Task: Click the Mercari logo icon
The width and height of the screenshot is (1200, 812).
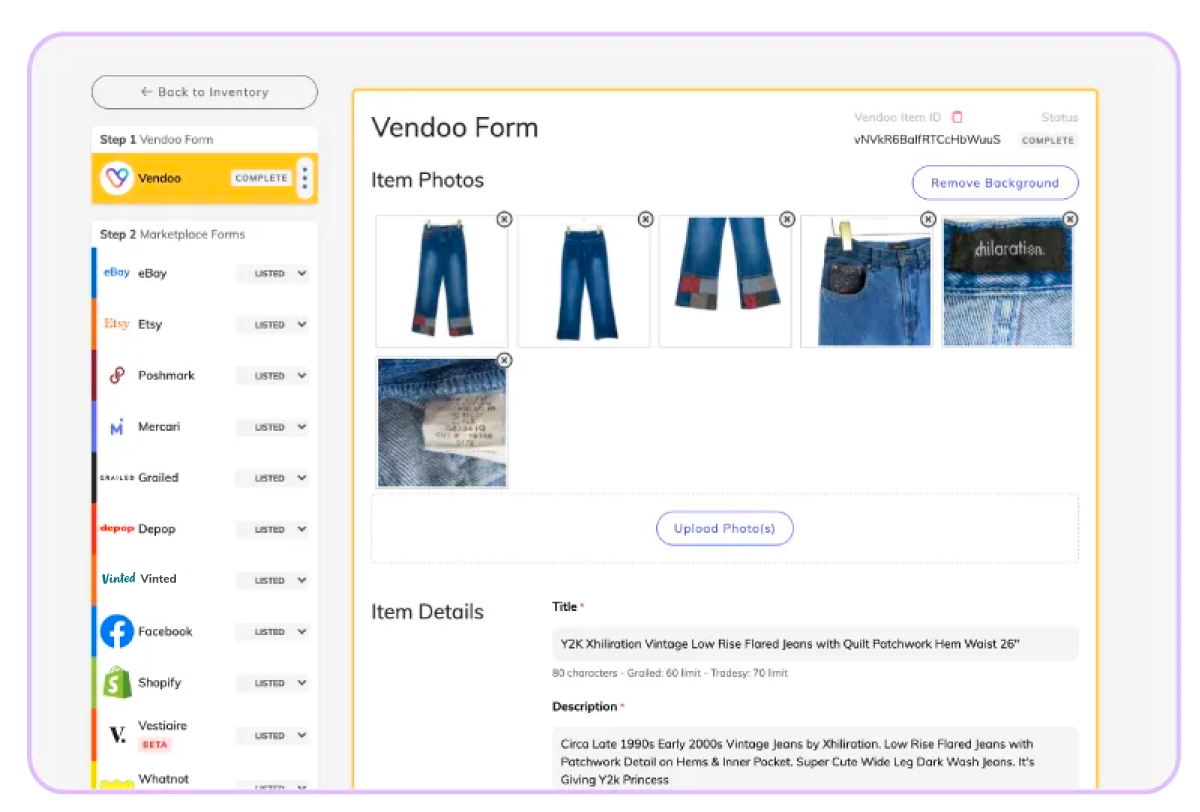Action: coord(117,427)
